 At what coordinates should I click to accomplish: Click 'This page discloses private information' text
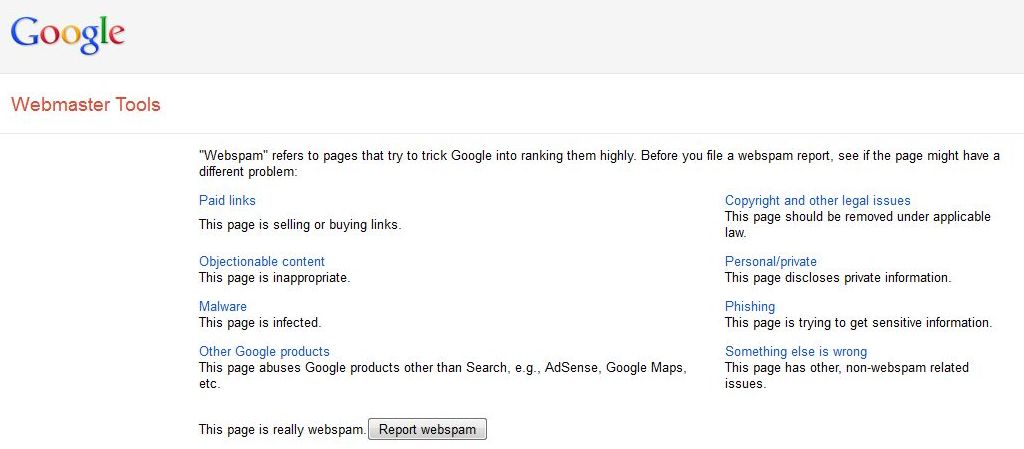838,278
